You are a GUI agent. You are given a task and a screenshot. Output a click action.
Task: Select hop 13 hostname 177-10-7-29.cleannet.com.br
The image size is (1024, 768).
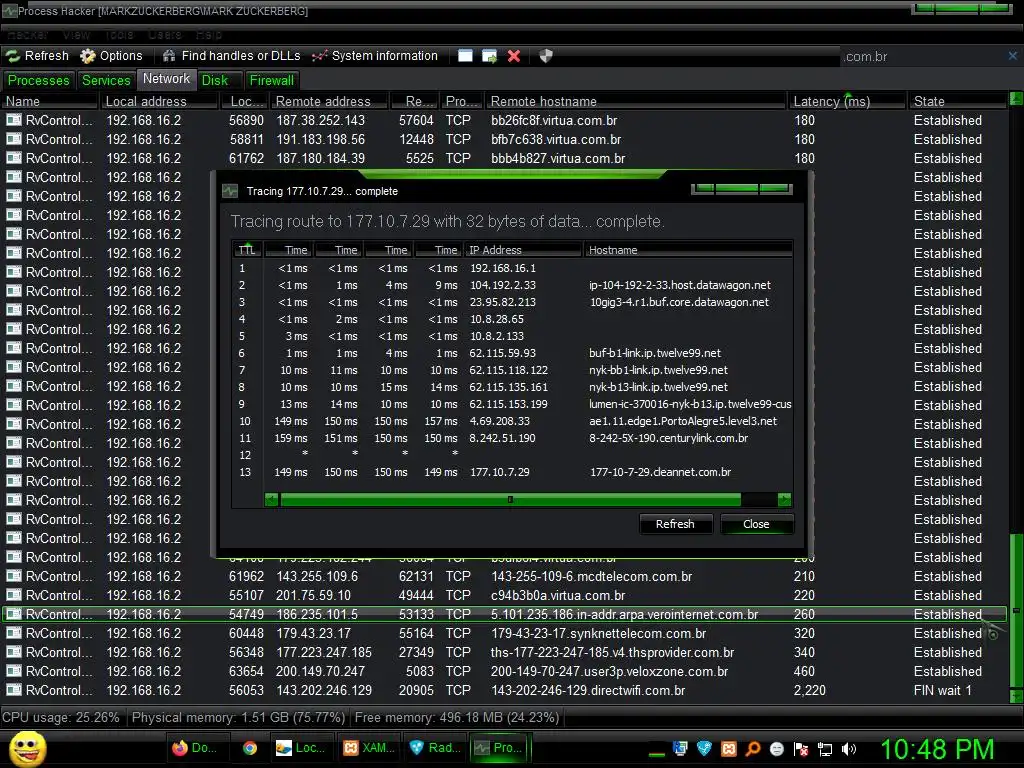click(660, 472)
